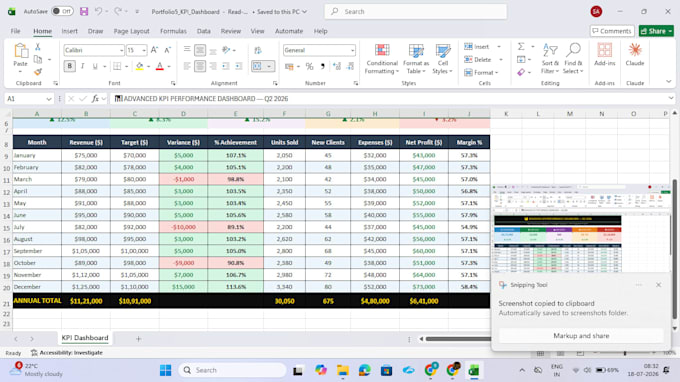Toggle the AutoSave switch
Image resolution: width=680 pixels, height=382 pixels.
(x=62, y=11)
